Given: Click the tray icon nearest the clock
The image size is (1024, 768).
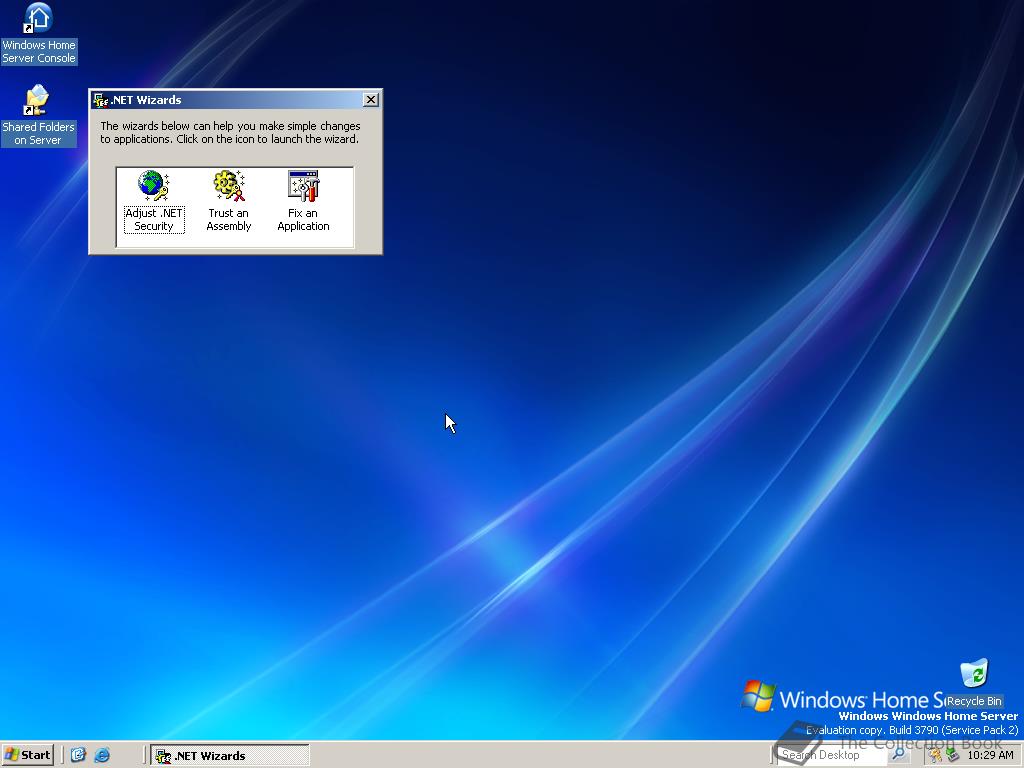Looking at the screenshot, I should point(953,756).
